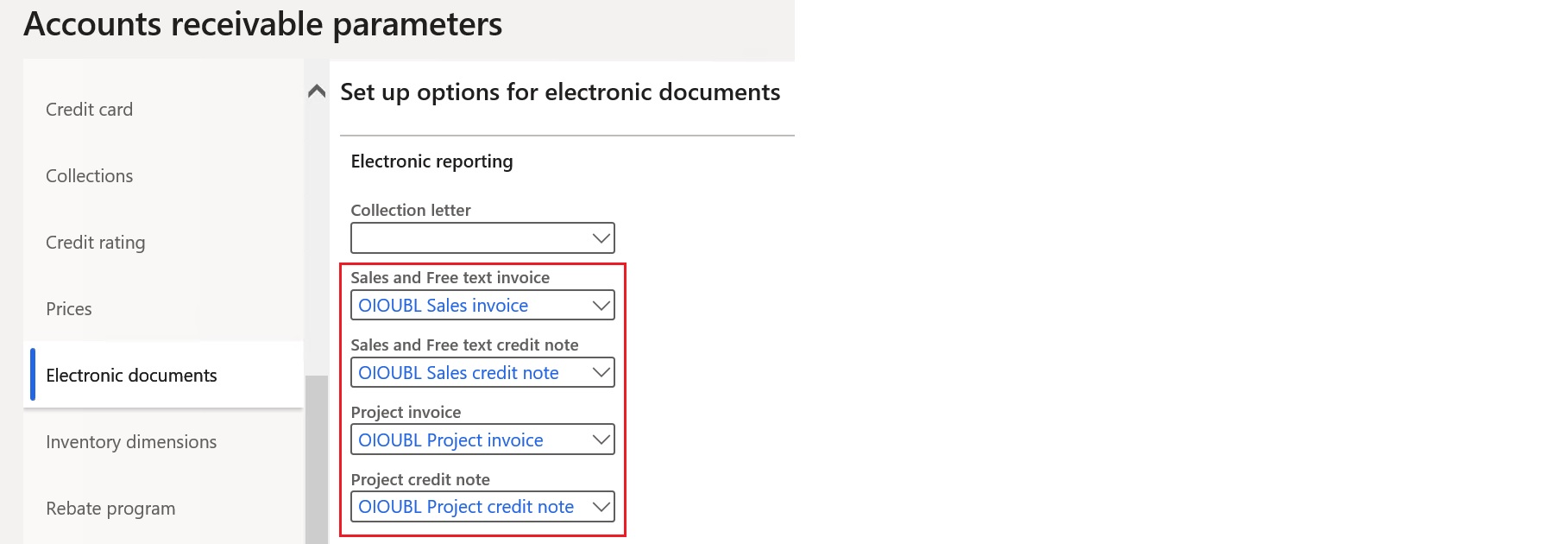Click the Accounts receivable parameters title
The image size is (1568, 544).
coord(263,24)
